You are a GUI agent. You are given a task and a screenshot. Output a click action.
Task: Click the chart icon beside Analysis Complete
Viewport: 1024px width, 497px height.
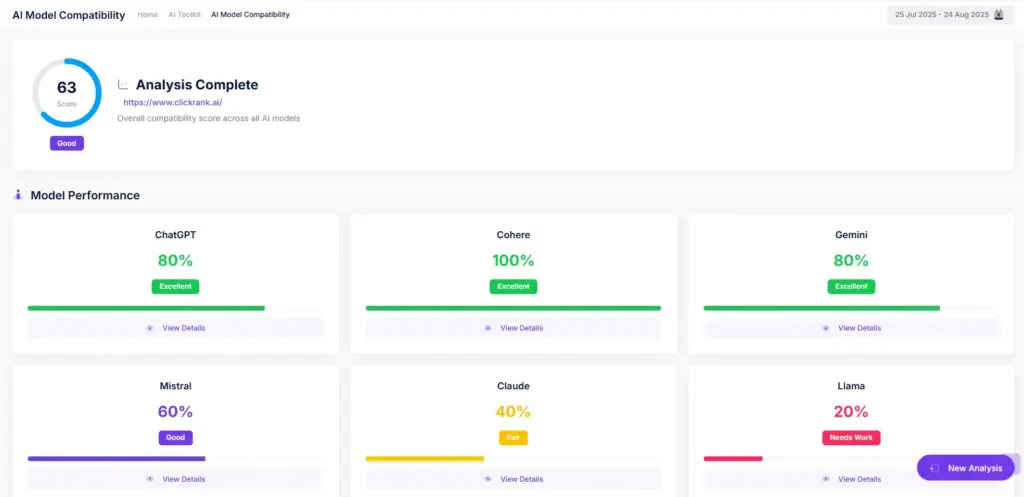[x=123, y=85]
